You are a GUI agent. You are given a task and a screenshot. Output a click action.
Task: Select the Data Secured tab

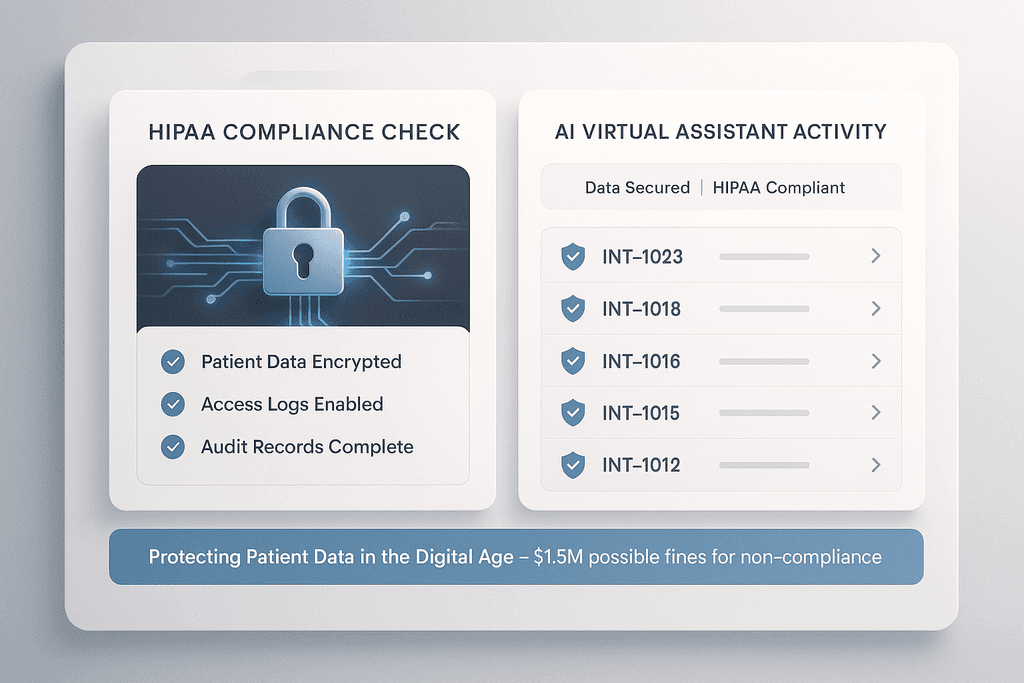(637, 187)
